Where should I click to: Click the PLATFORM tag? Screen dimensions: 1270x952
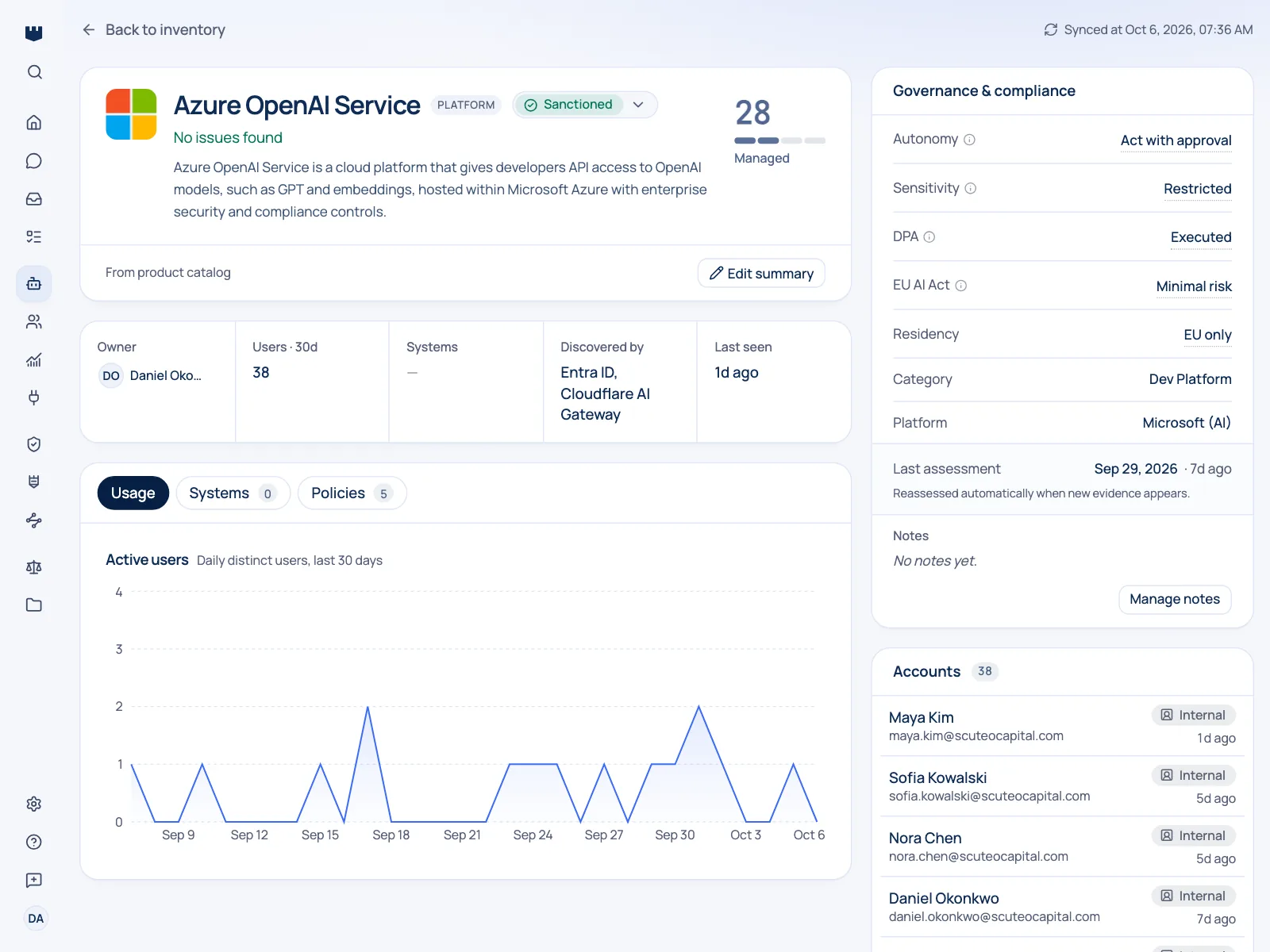click(x=466, y=105)
